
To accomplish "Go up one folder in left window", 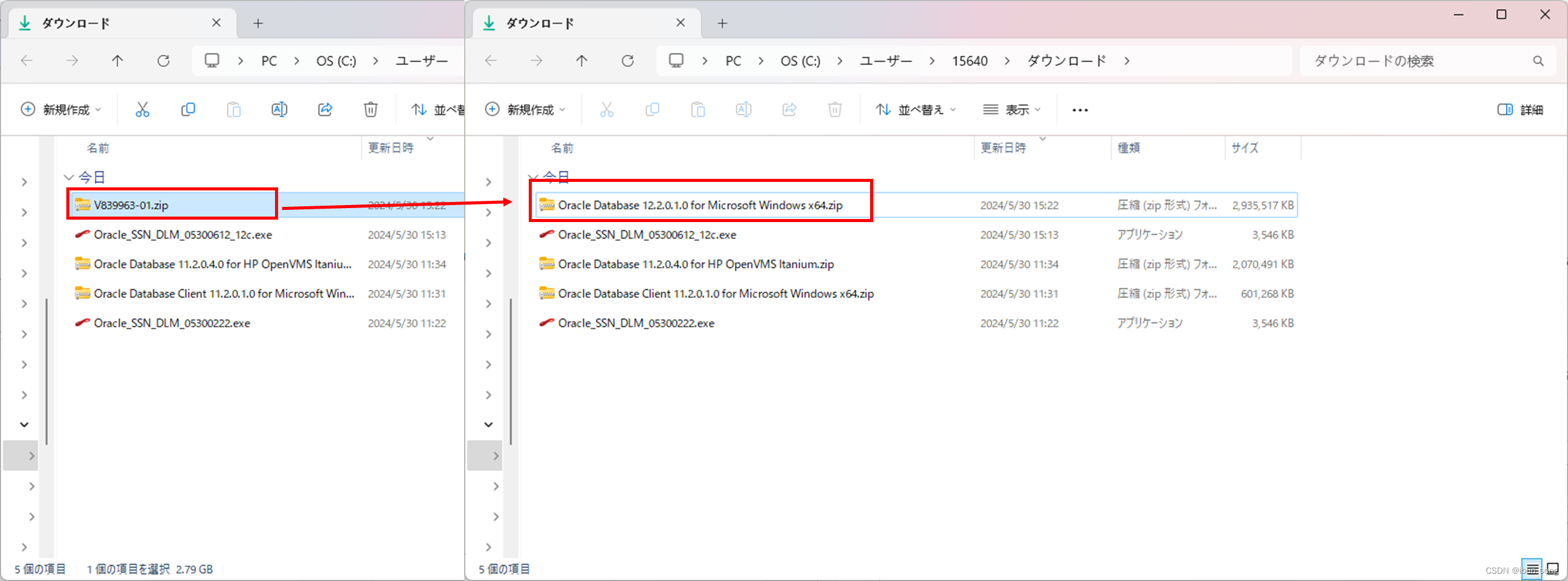I will point(117,61).
